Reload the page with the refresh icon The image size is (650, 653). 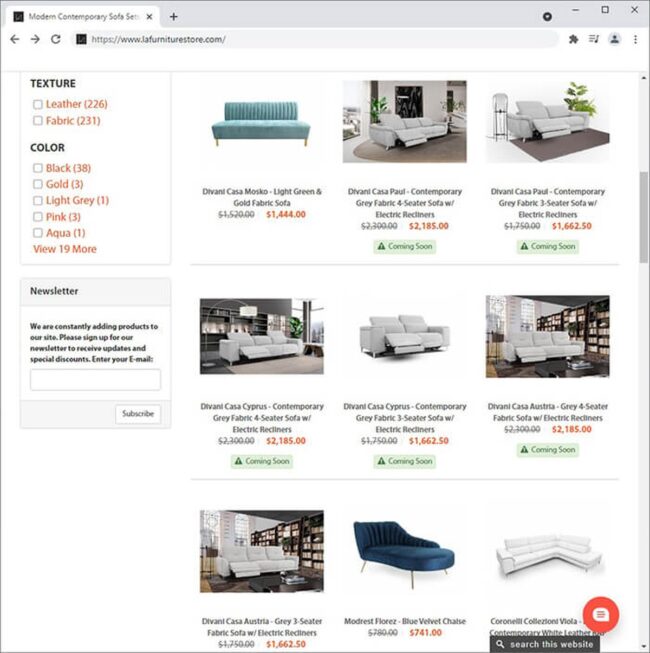coord(56,39)
